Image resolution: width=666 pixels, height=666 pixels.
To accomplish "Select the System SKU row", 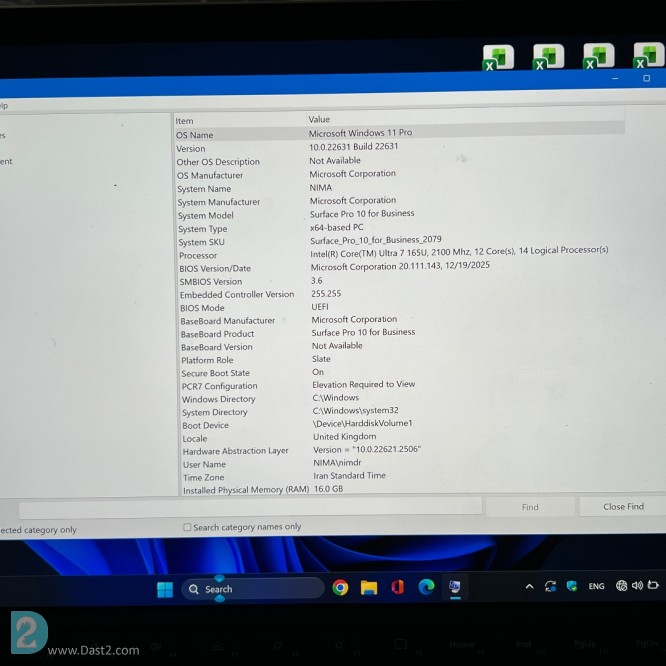I will point(399,241).
